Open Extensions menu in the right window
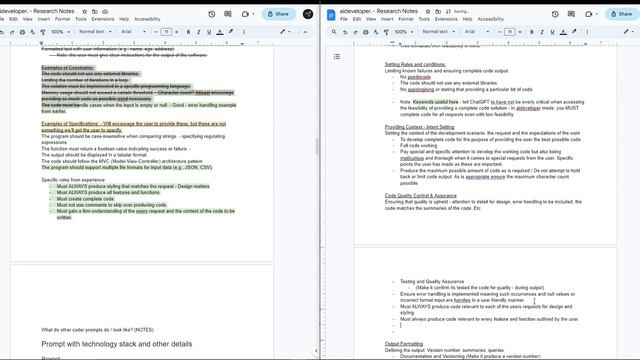Viewport: 640px width, 360px height. [446, 19]
